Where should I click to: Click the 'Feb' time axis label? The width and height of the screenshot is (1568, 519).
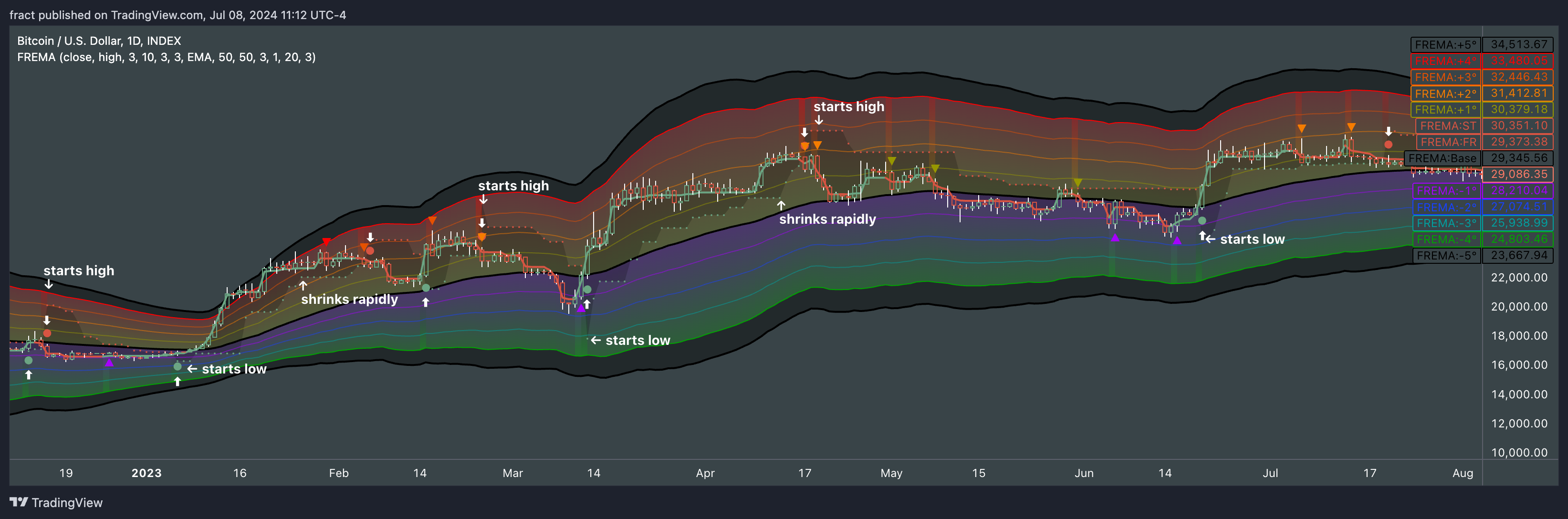[x=338, y=473]
